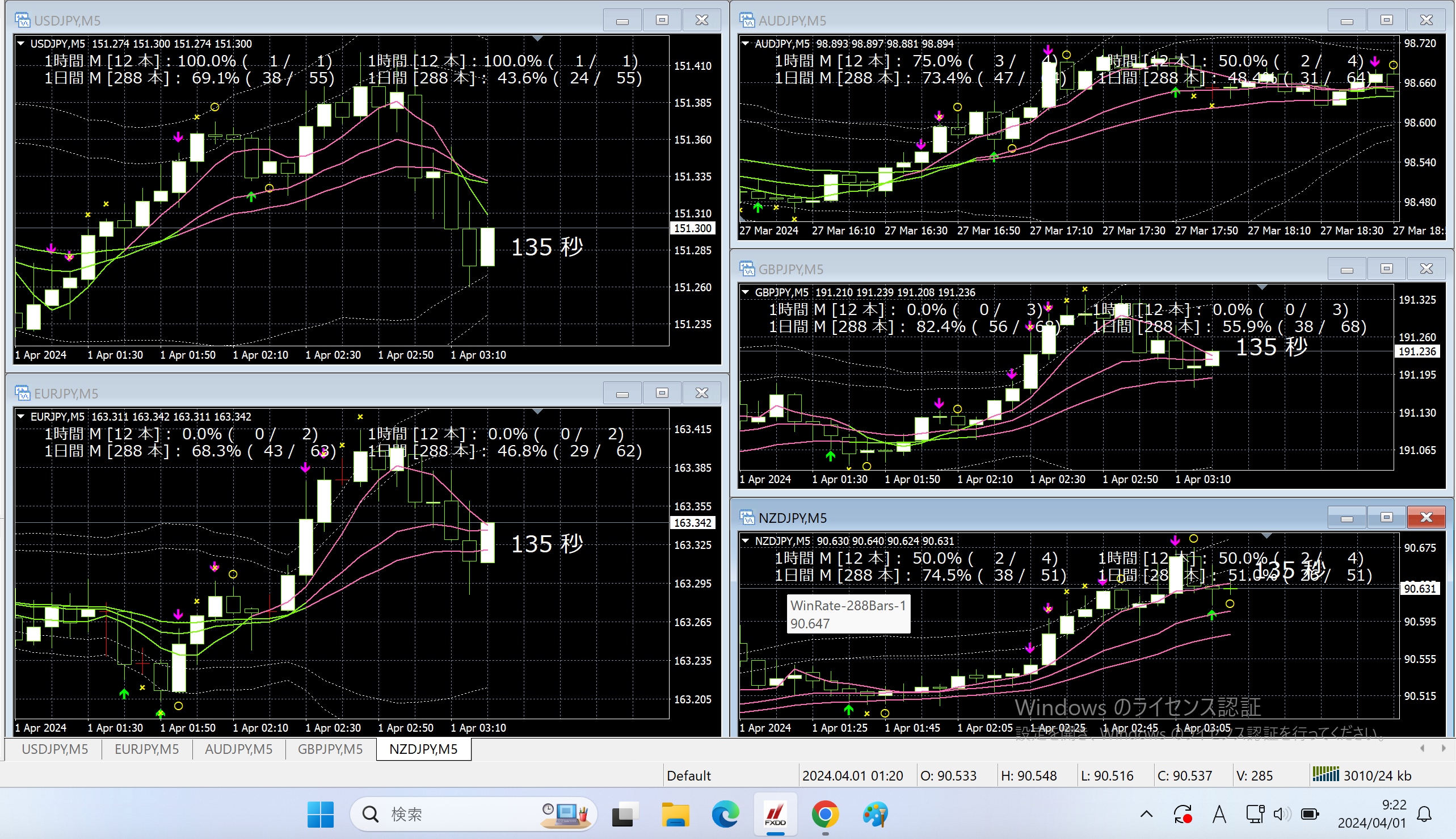Open the clock showing 9:22 2024/04/01

pos(1371,813)
